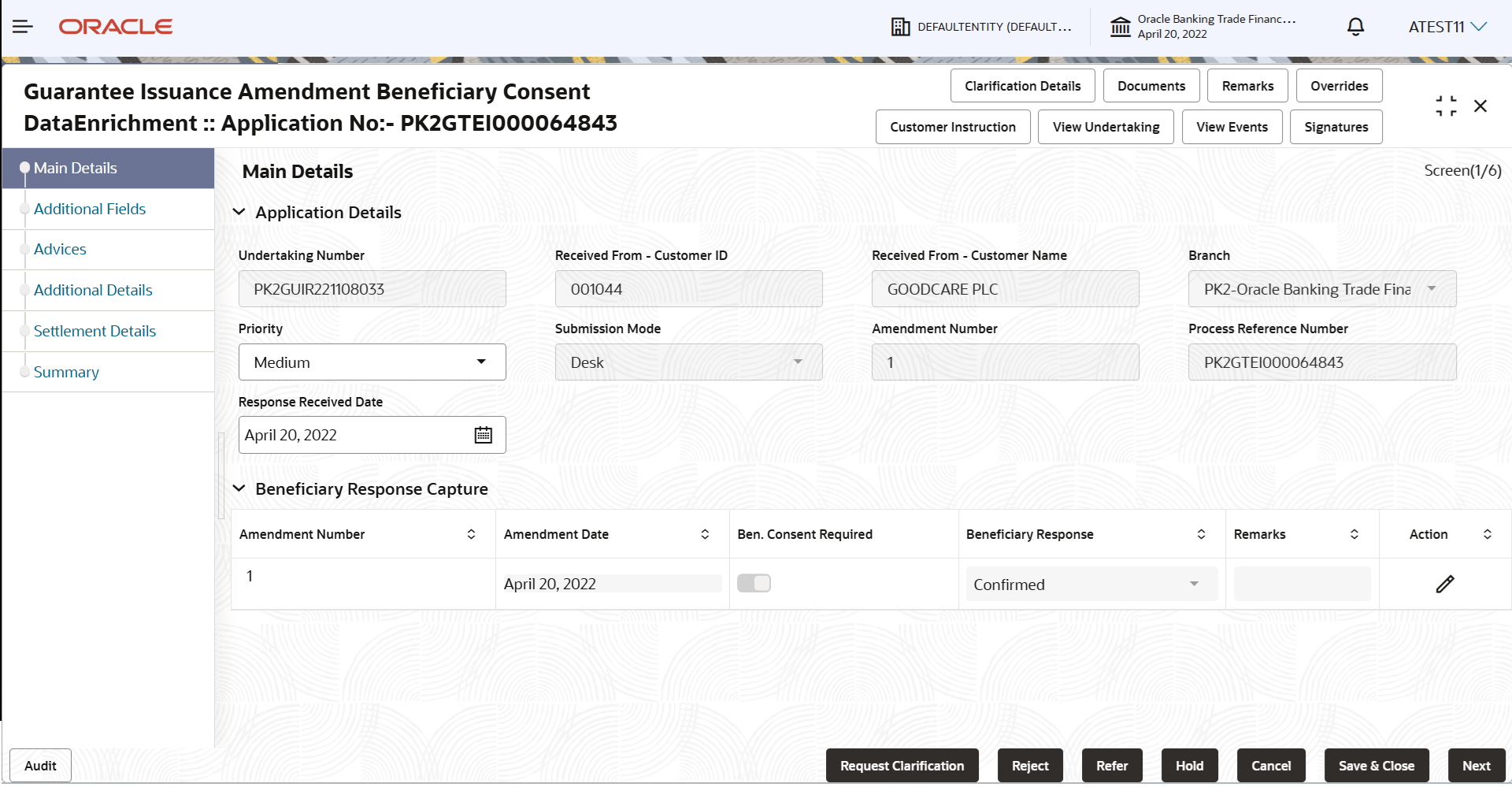
Task: Click the Screen(1/6) indicator
Action: (1462, 170)
